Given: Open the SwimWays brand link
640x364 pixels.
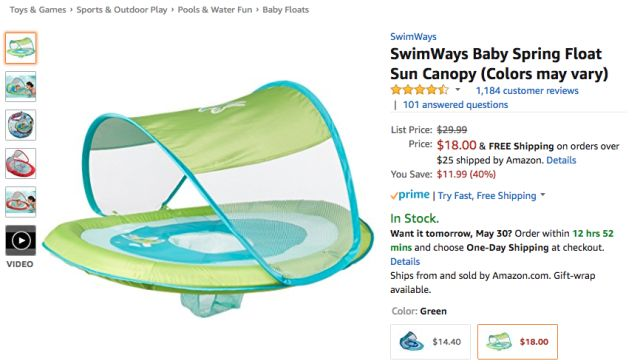Looking at the screenshot, I should tap(413, 36).
